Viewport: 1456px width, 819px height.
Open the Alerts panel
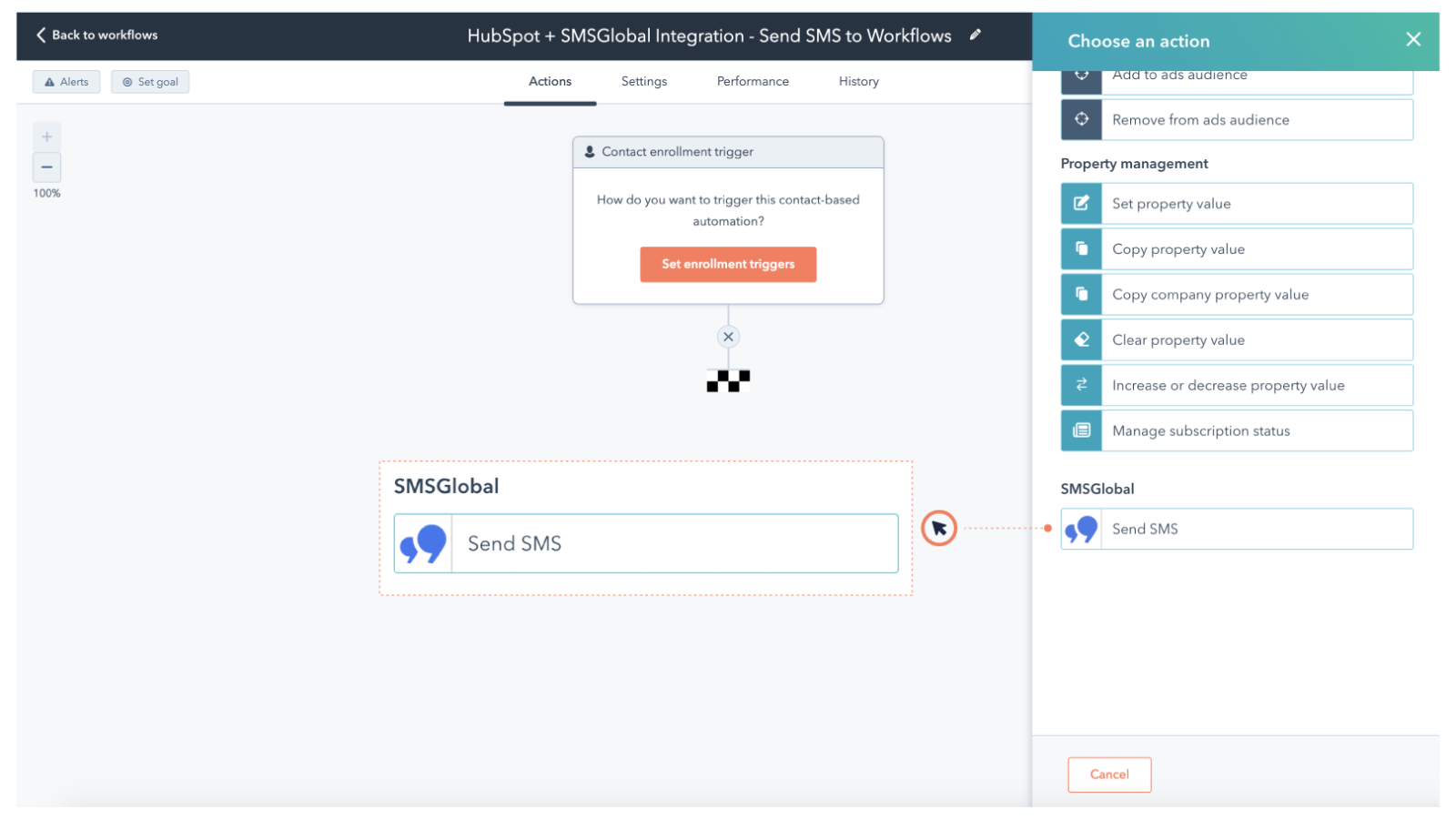(x=66, y=81)
